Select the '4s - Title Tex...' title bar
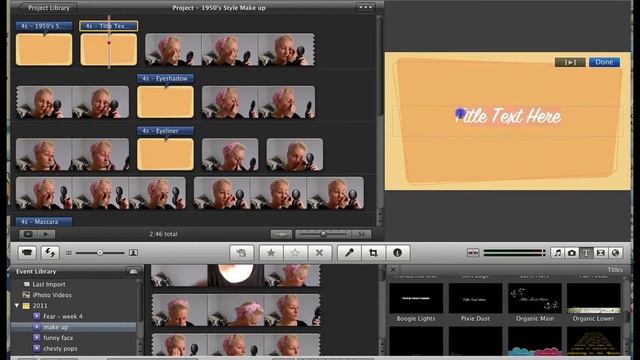The image size is (640, 360). (109, 26)
